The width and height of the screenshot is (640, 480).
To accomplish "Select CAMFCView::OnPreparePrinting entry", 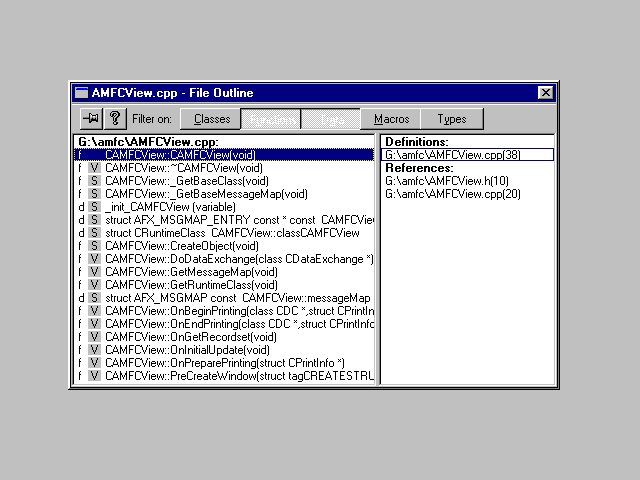I will pos(224,363).
